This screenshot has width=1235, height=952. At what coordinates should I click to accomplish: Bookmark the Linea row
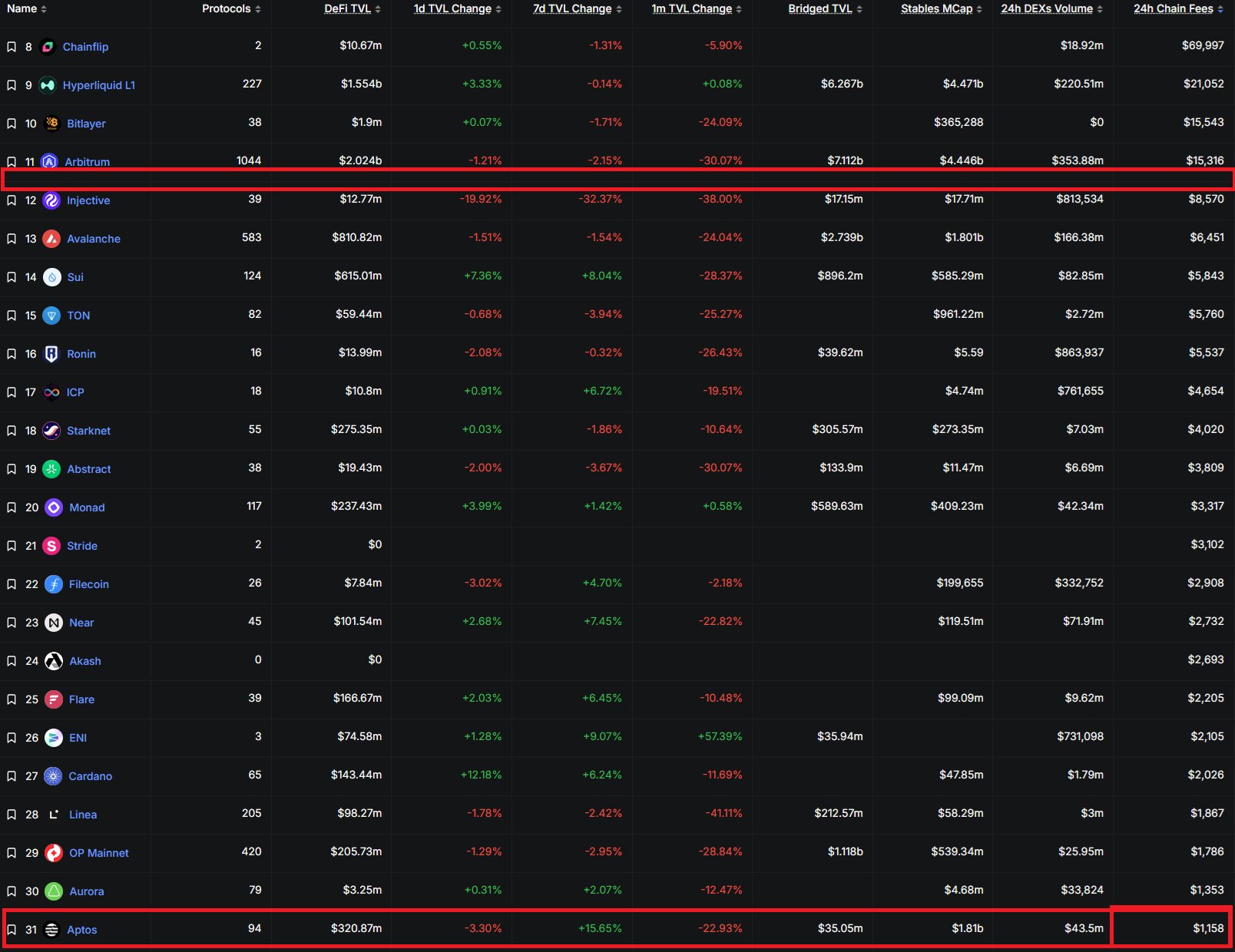[12, 815]
